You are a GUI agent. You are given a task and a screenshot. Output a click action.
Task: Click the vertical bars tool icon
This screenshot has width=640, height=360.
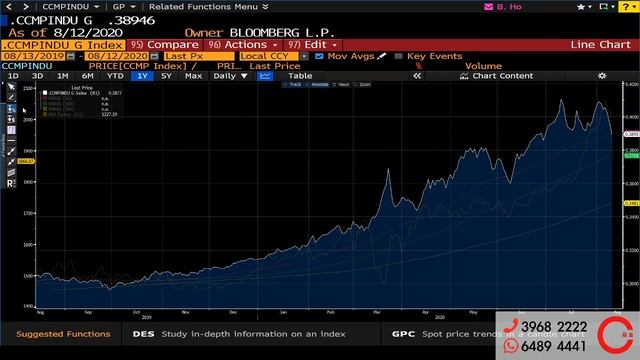coord(11,130)
